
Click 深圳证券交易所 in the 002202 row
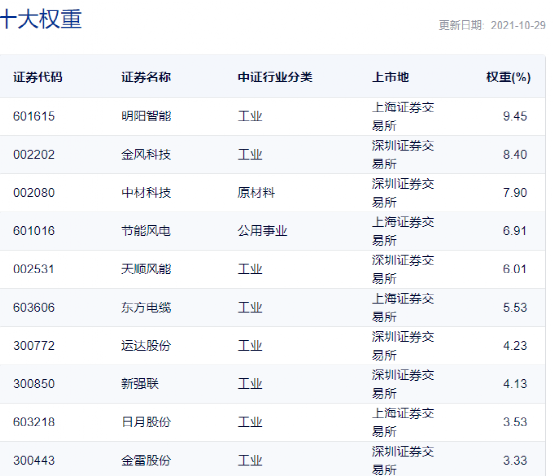click(x=403, y=154)
